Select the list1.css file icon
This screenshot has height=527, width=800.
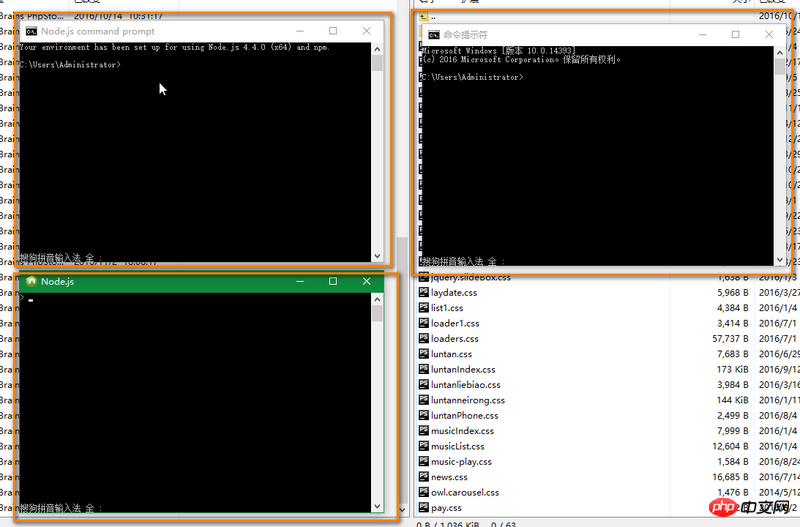423,308
